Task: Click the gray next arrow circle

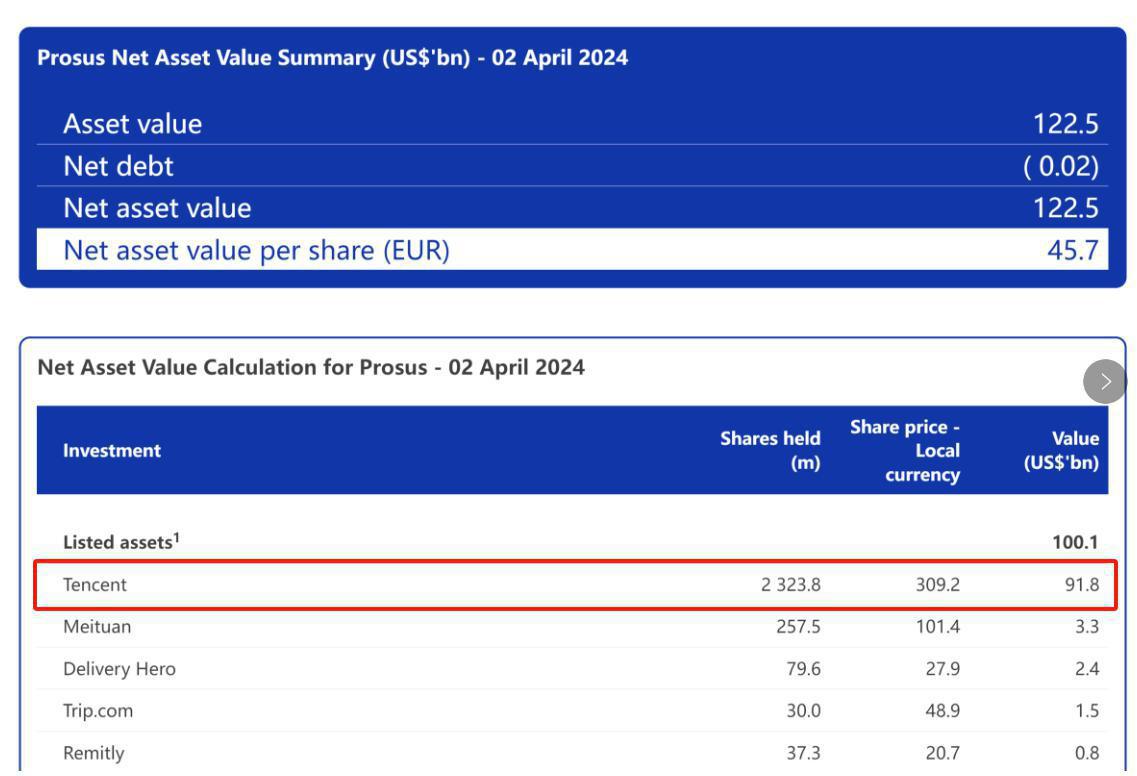Action: [x=1105, y=381]
